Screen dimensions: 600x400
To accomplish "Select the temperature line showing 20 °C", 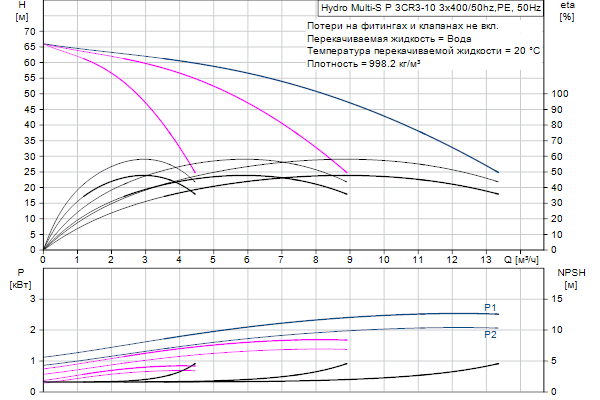I will coord(423,50).
